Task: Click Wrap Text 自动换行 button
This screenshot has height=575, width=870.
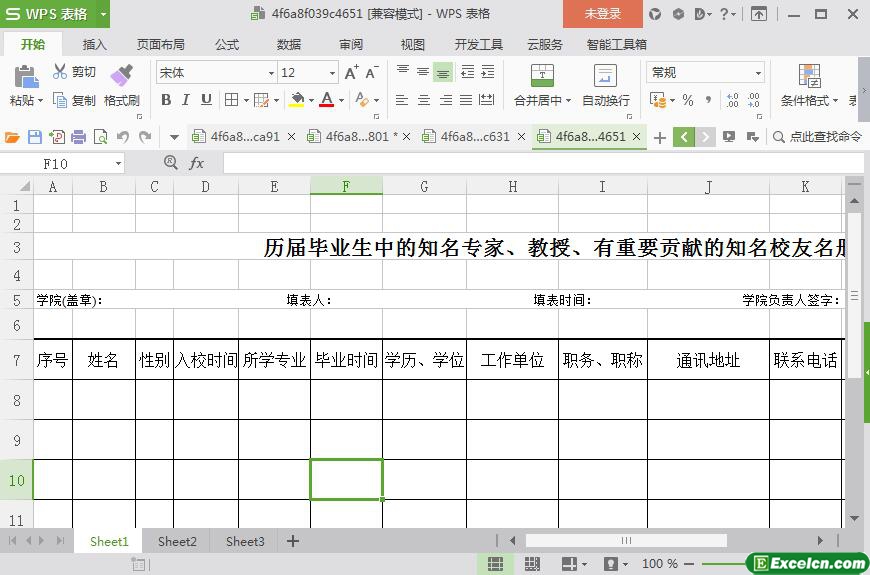Action: 605,85
